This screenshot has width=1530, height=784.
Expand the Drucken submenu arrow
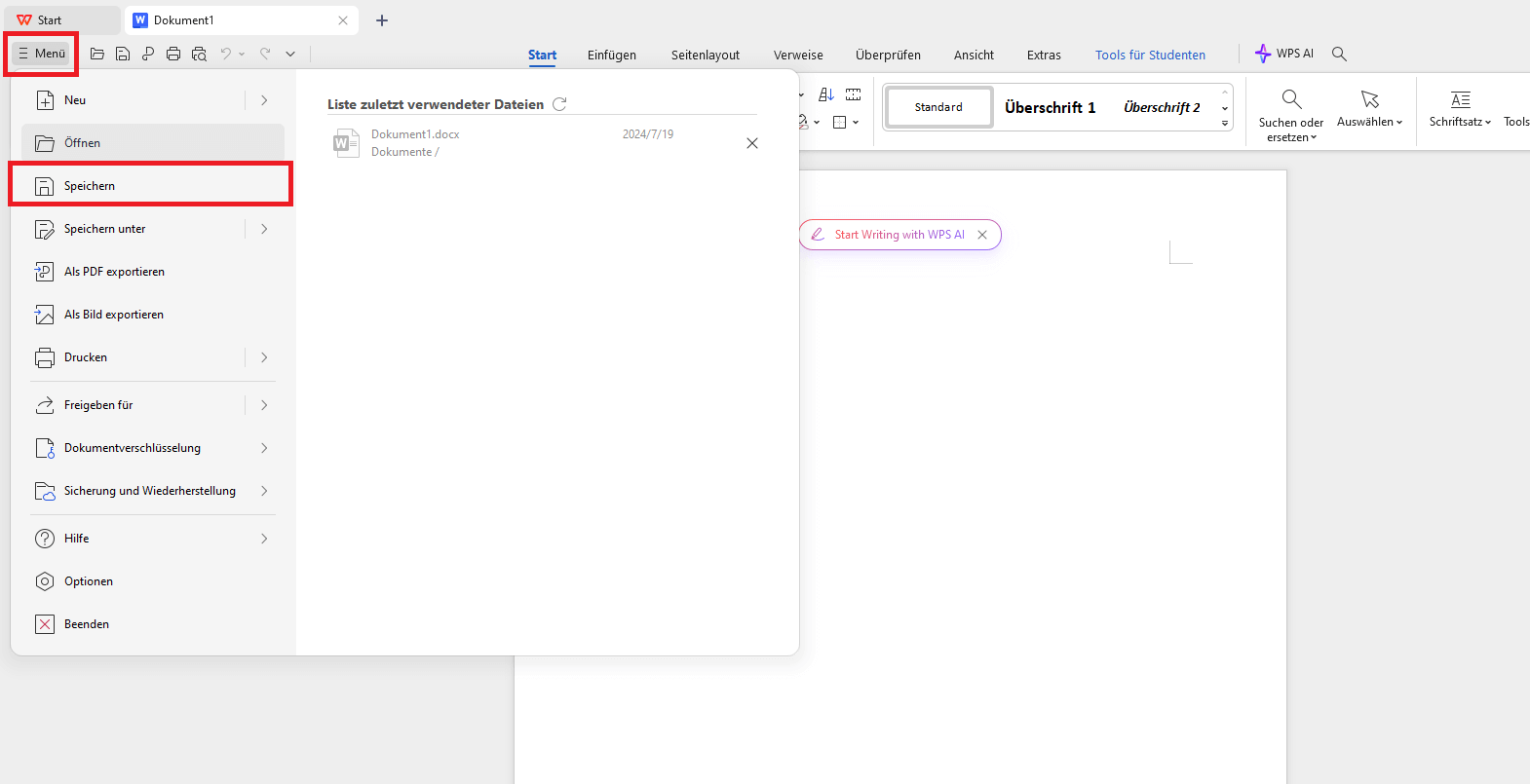(x=264, y=357)
